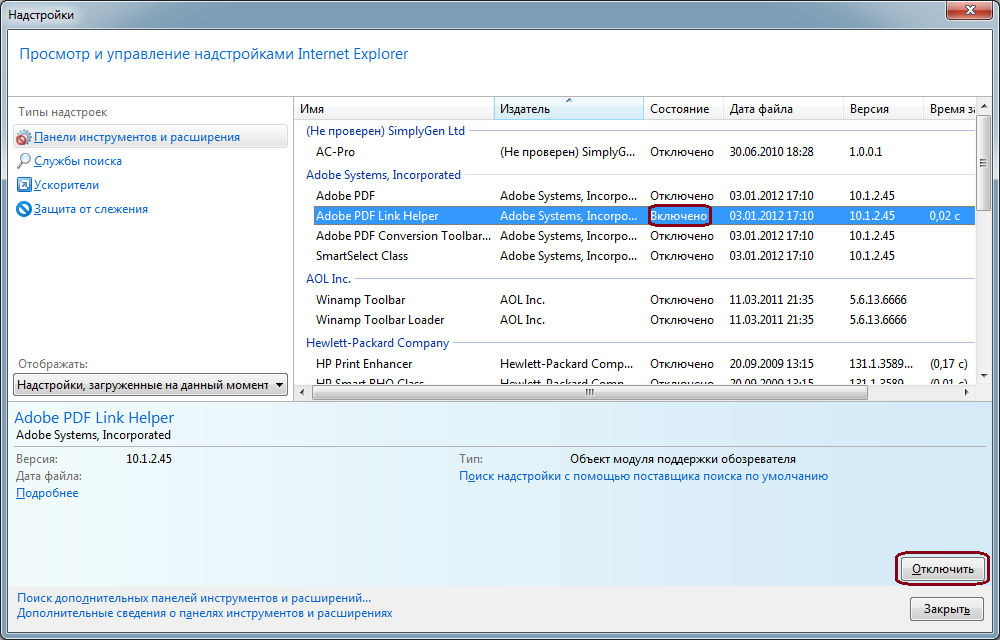Click default search provider add-on lookup link

[x=643, y=476]
